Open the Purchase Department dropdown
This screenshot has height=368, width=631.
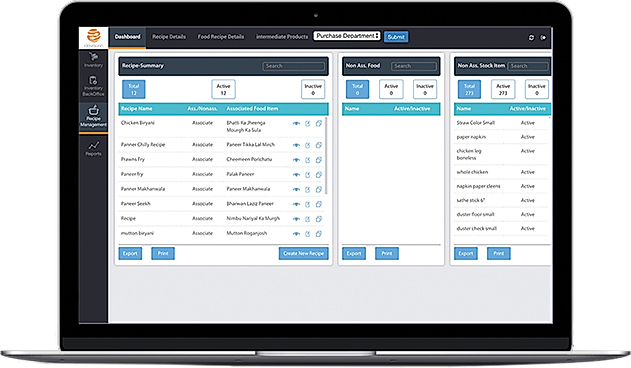click(x=347, y=36)
